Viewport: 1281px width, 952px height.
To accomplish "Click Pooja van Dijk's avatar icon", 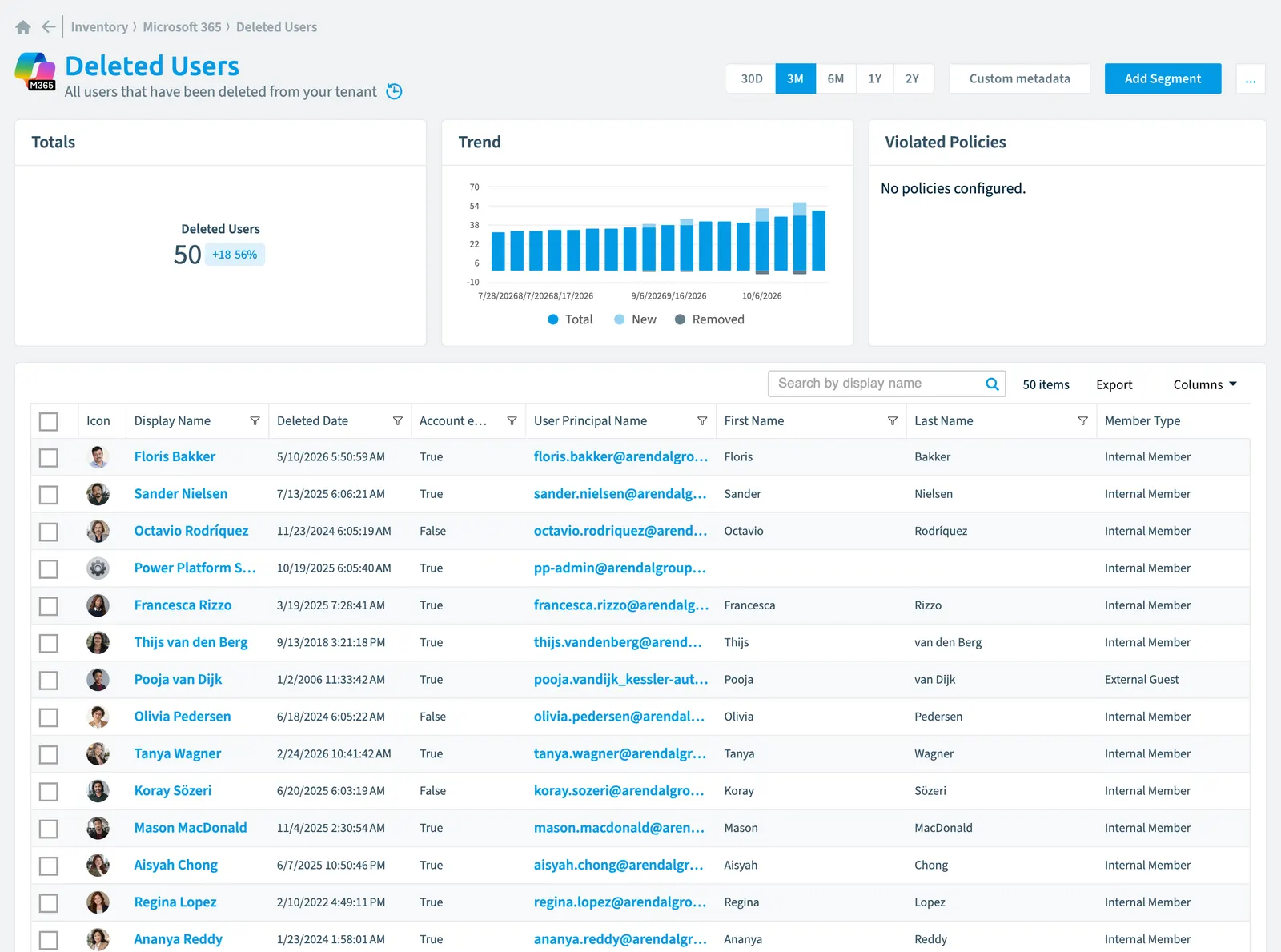I will 98,680.
